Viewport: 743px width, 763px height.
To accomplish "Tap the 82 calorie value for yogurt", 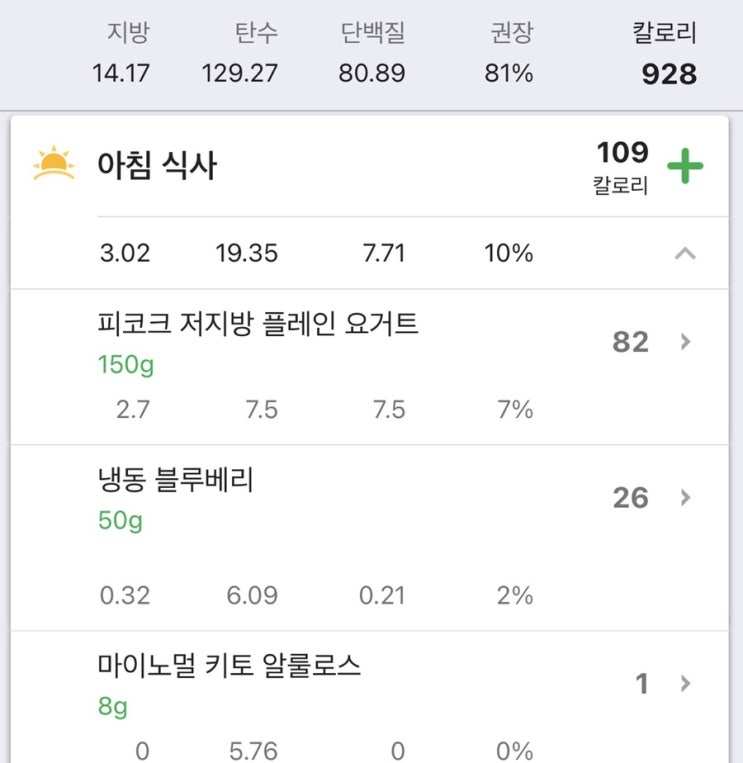I will 630,342.
